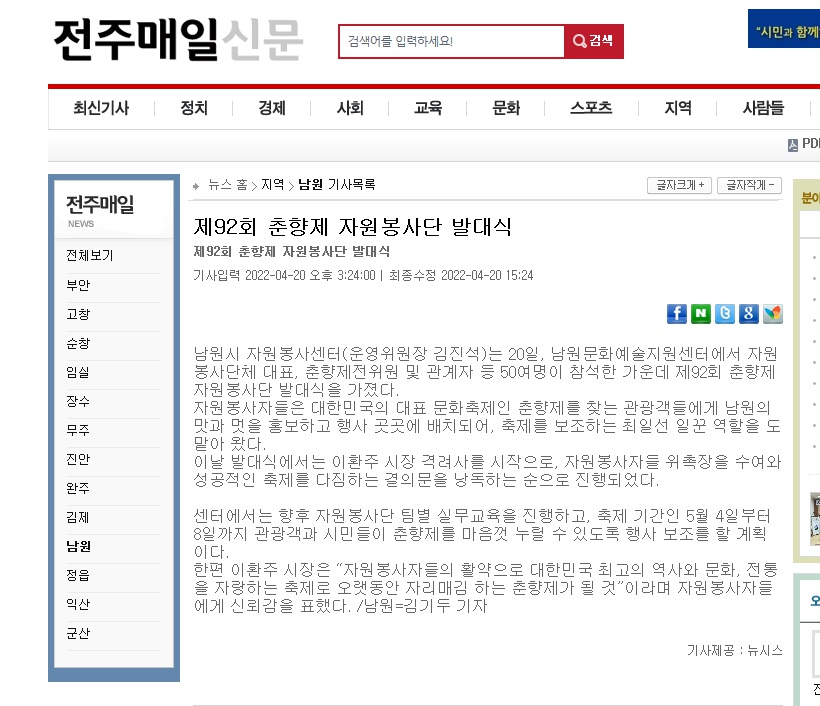Open the 최신기사 menu
The image size is (820, 706).
coord(100,108)
